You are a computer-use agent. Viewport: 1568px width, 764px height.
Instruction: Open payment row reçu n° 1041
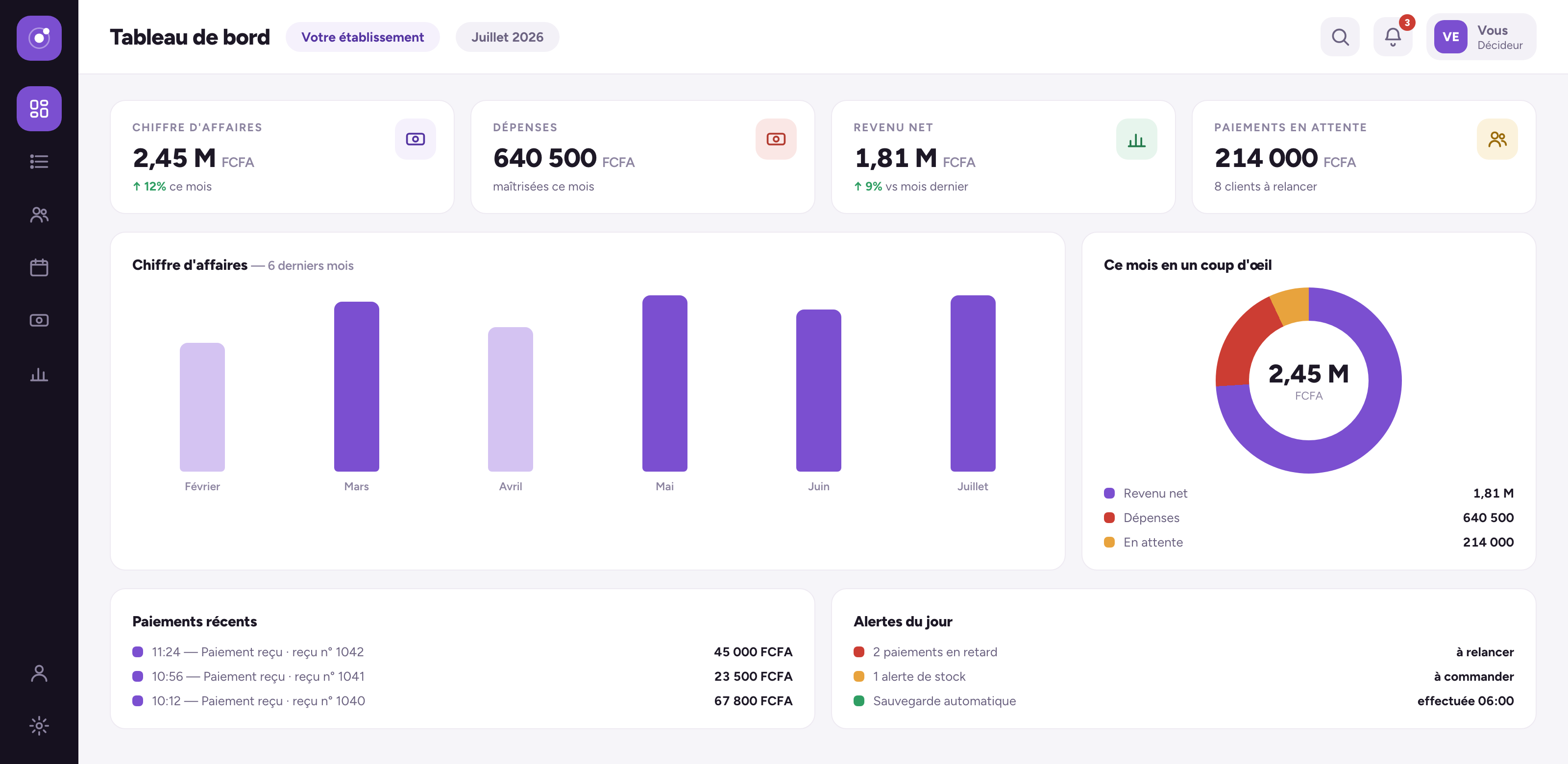(x=462, y=676)
